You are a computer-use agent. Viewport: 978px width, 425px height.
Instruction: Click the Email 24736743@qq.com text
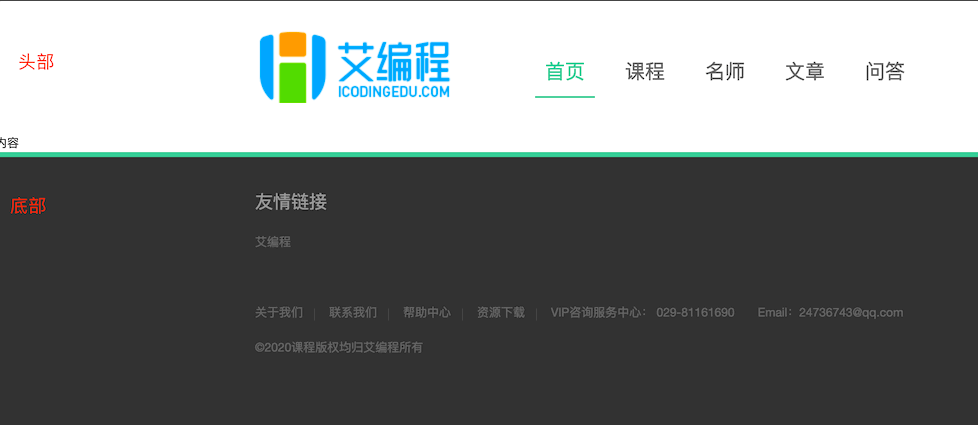tap(830, 312)
